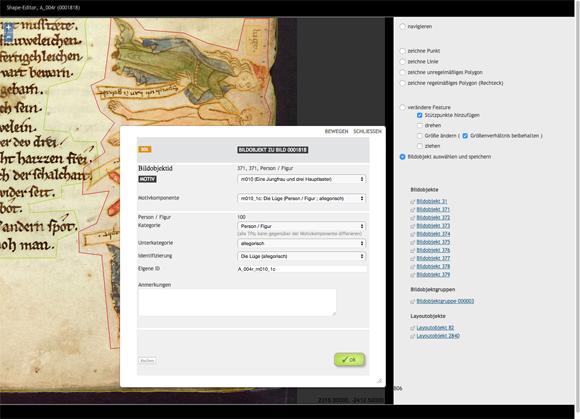Select zeichne Linie mode
This screenshot has width=580, height=419.
click(x=402, y=62)
